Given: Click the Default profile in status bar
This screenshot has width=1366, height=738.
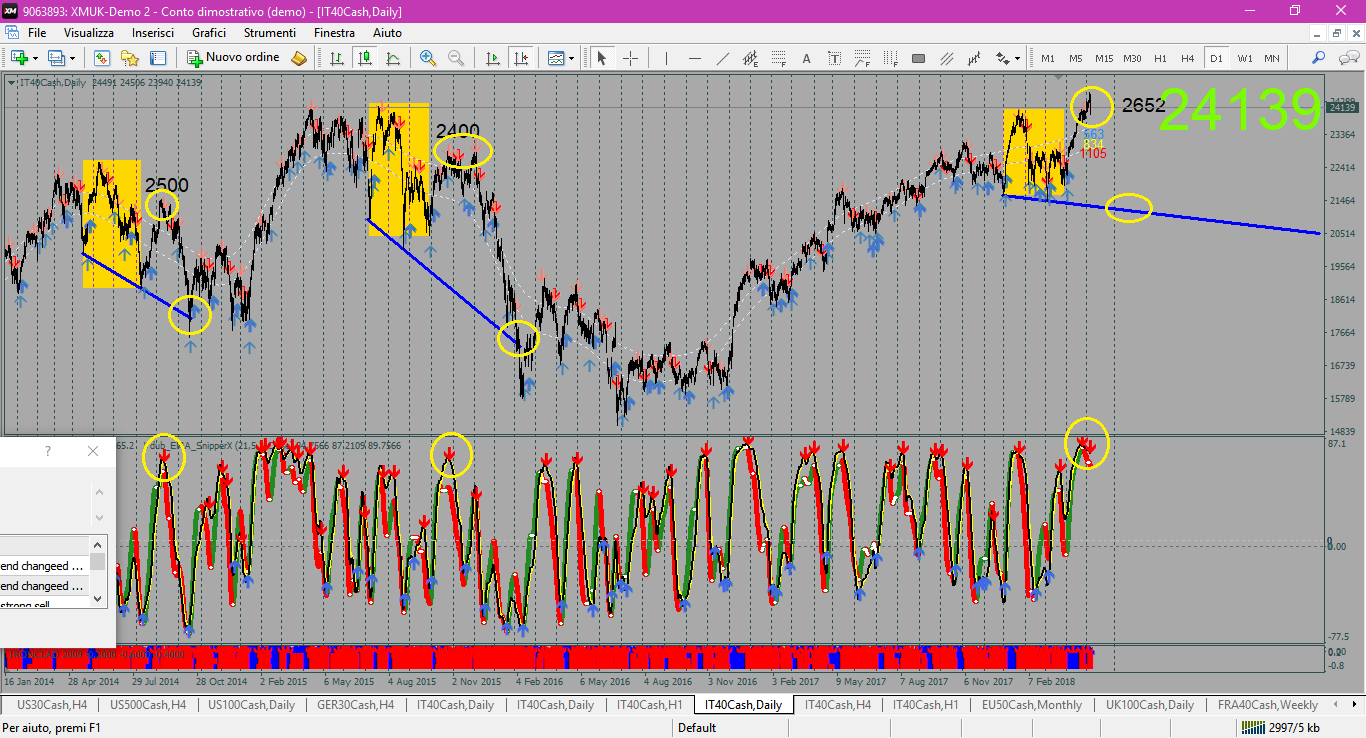Looking at the screenshot, I should 697,728.
